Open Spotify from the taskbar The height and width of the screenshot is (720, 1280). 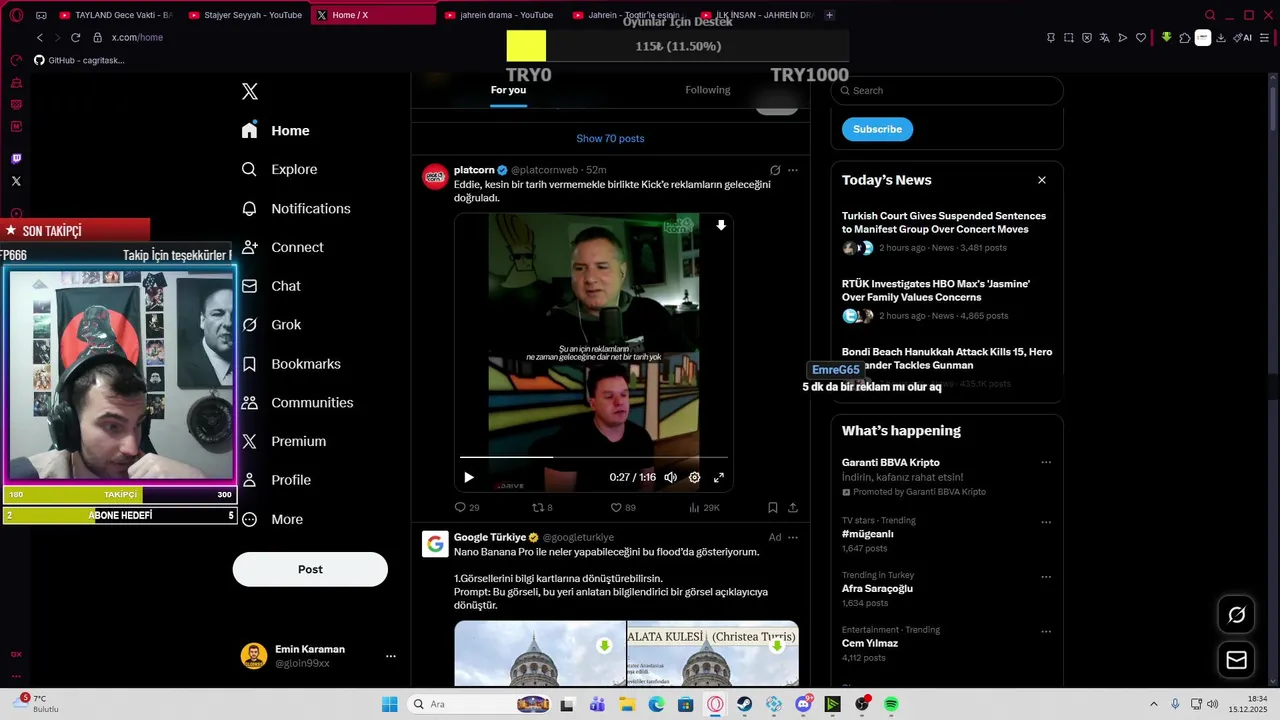point(891,704)
